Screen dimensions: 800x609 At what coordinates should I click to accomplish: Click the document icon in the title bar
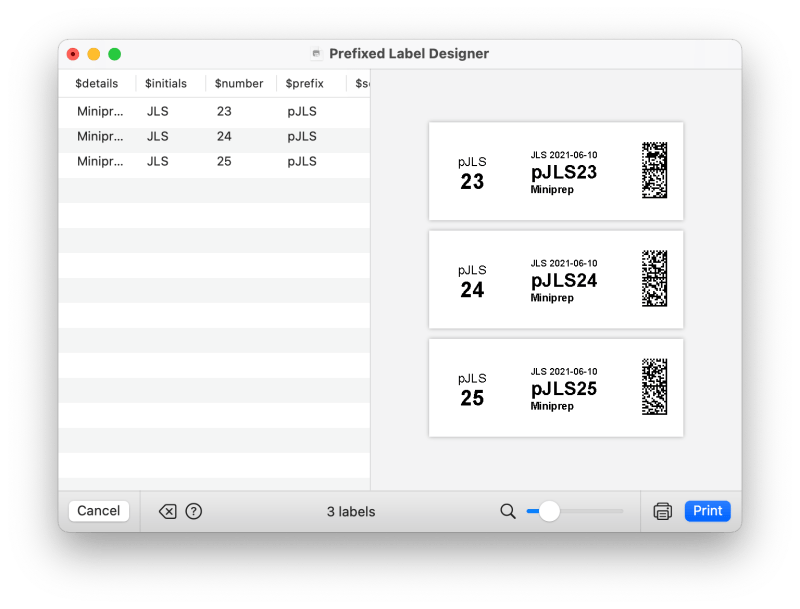click(x=315, y=53)
